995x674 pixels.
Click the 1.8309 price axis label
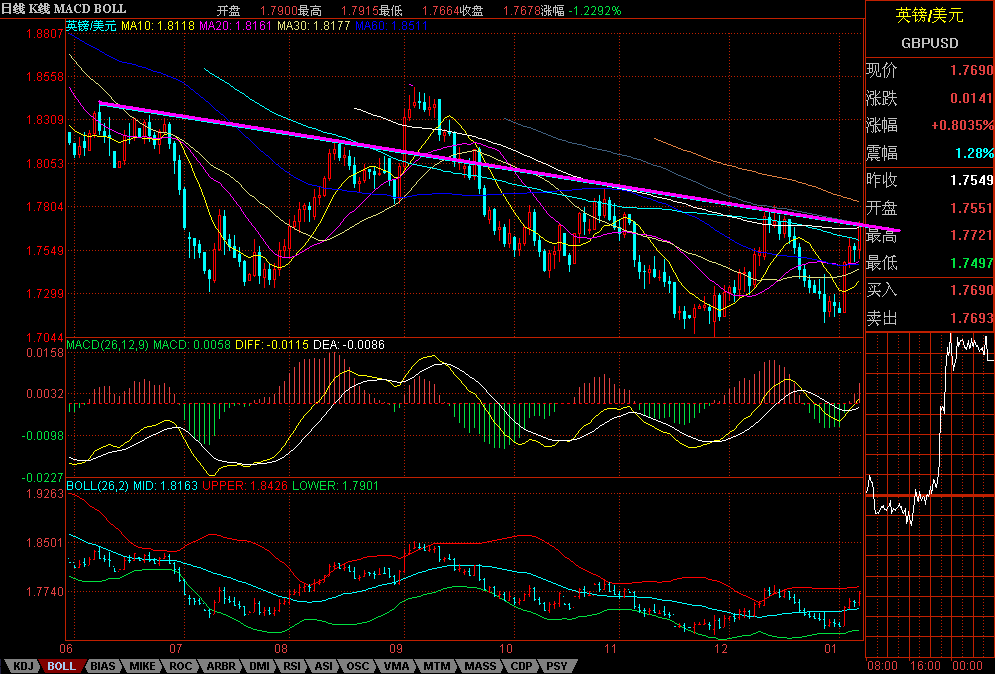coord(45,120)
